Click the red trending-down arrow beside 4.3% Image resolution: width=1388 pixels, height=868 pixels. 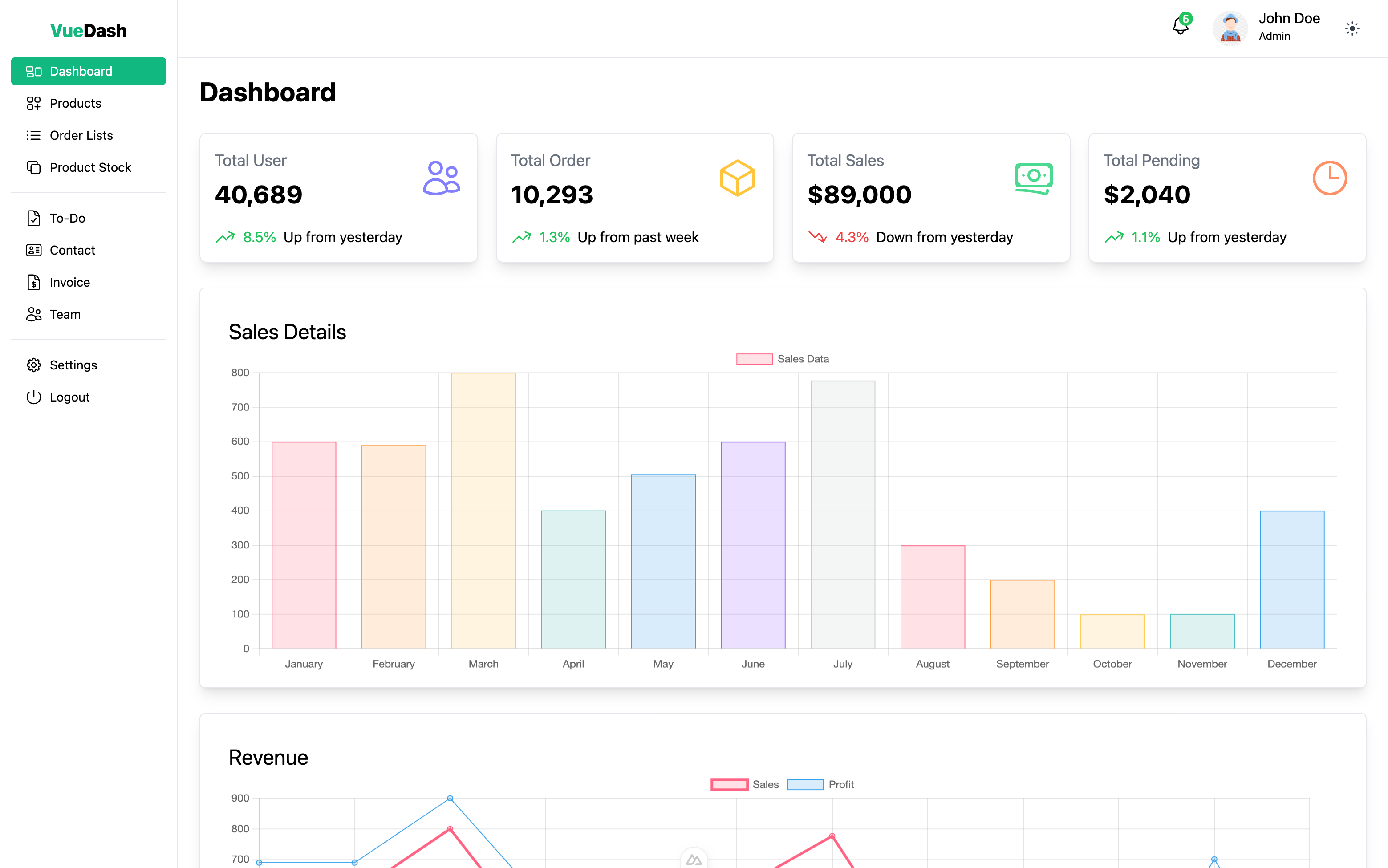point(817,237)
